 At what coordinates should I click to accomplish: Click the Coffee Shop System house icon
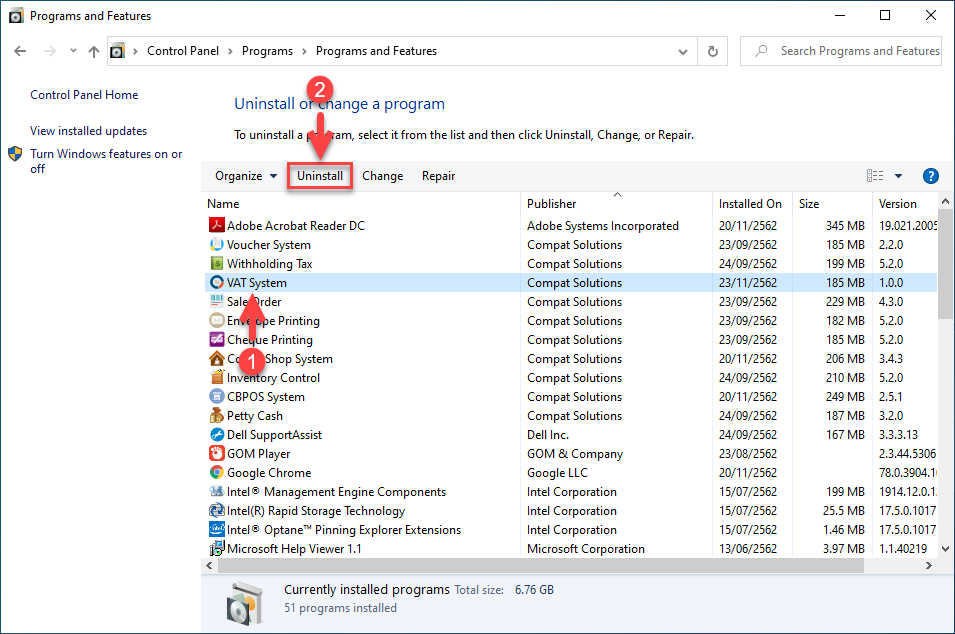tap(216, 358)
